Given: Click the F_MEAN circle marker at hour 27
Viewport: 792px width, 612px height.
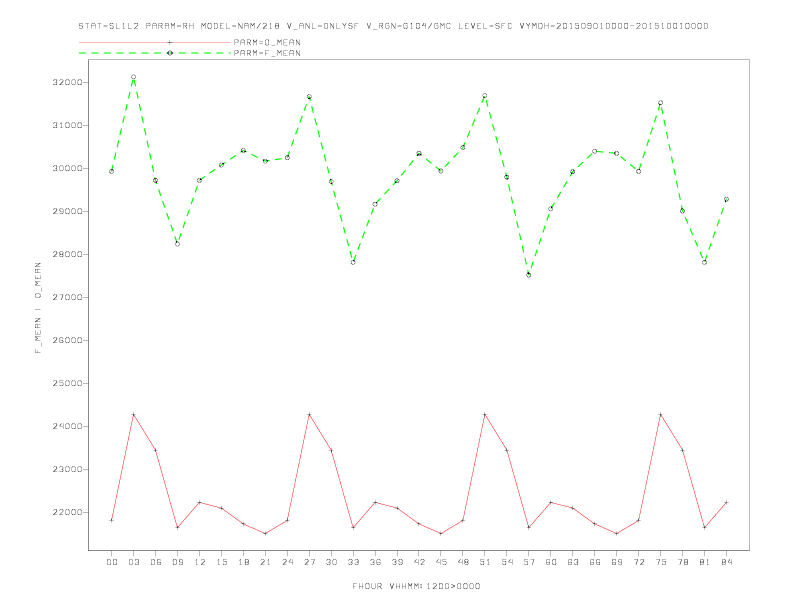Looking at the screenshot, I should click(309, 96).
